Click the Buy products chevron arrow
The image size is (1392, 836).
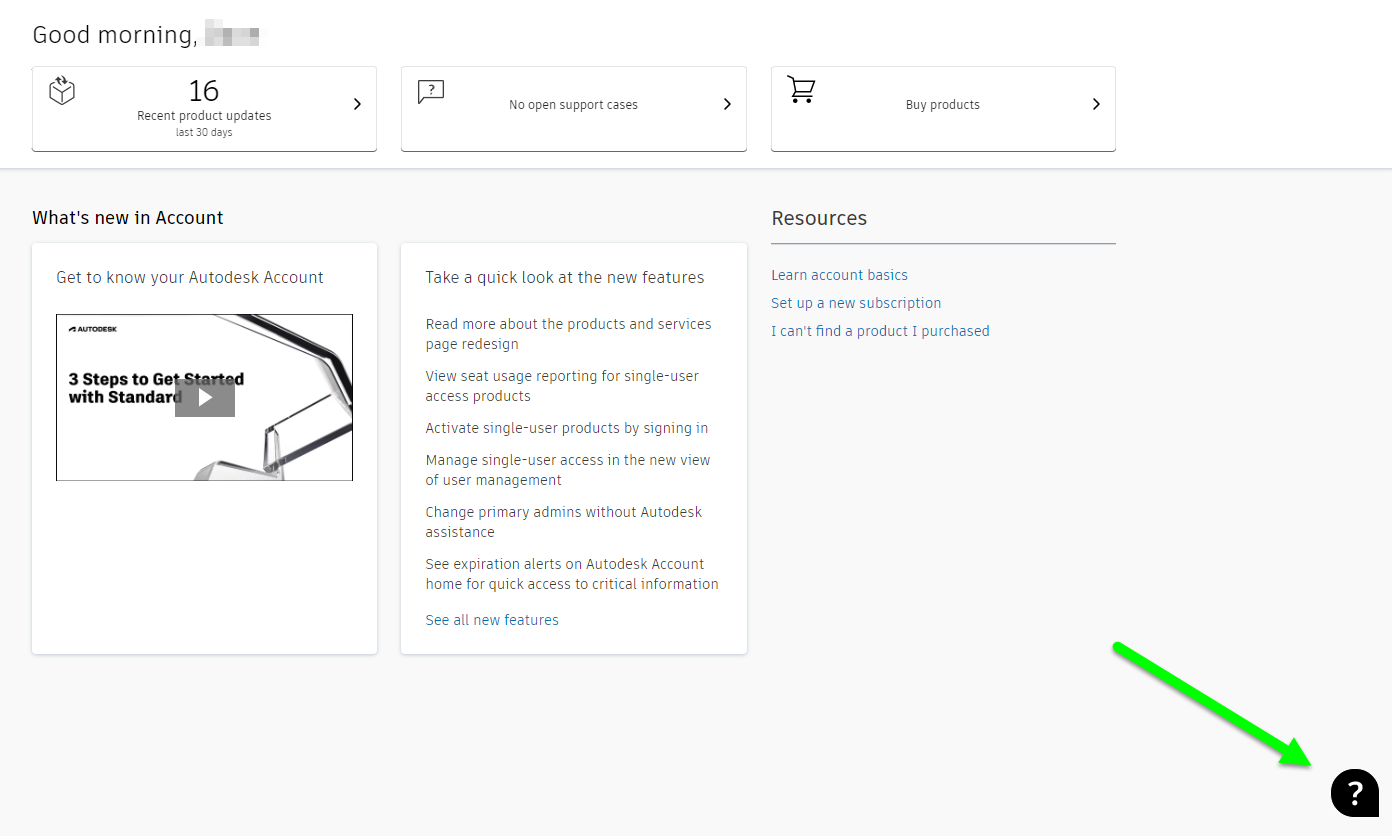pyautogui.click(x=1096, y=104)
